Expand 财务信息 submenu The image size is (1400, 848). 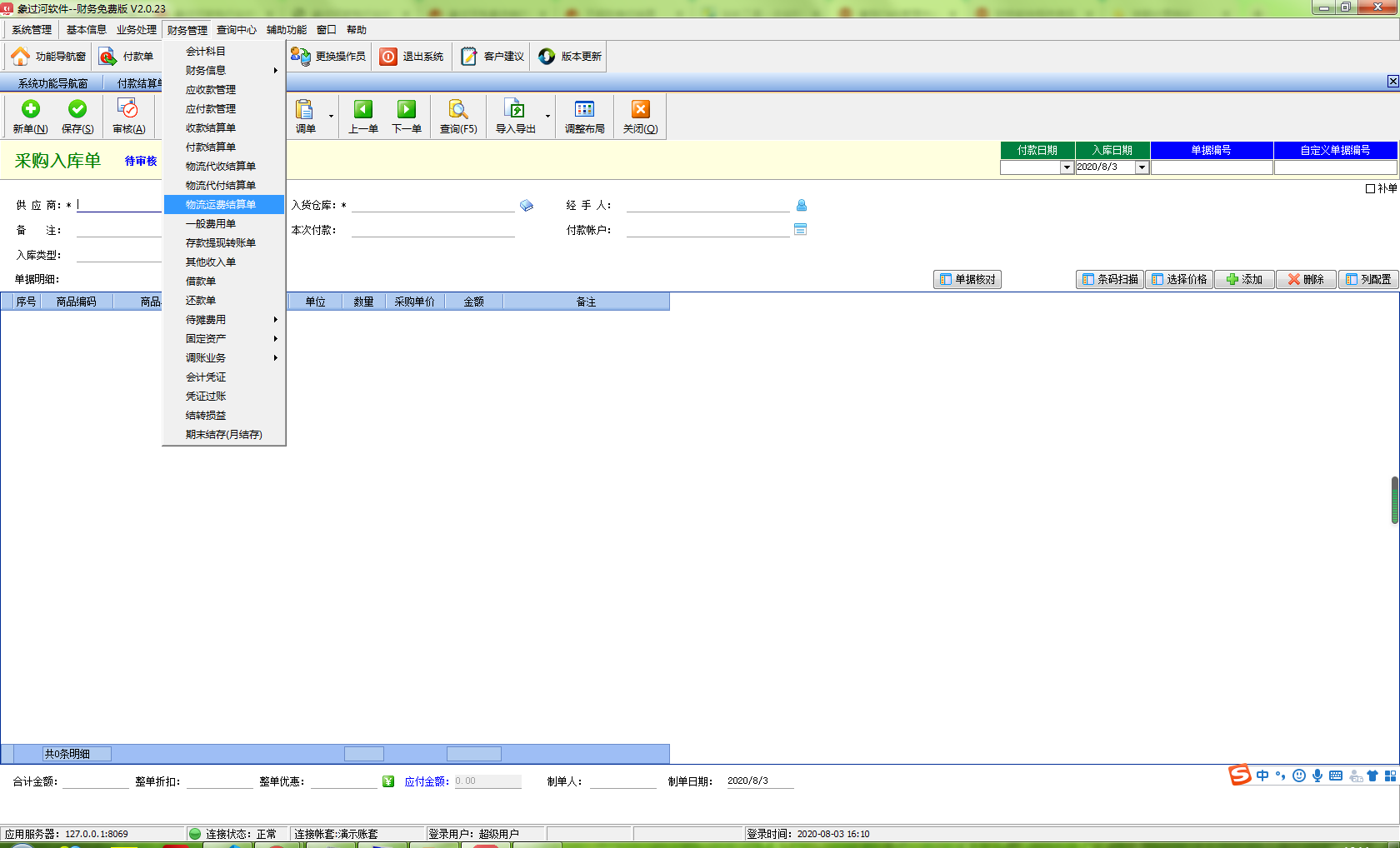pos(223,71)
